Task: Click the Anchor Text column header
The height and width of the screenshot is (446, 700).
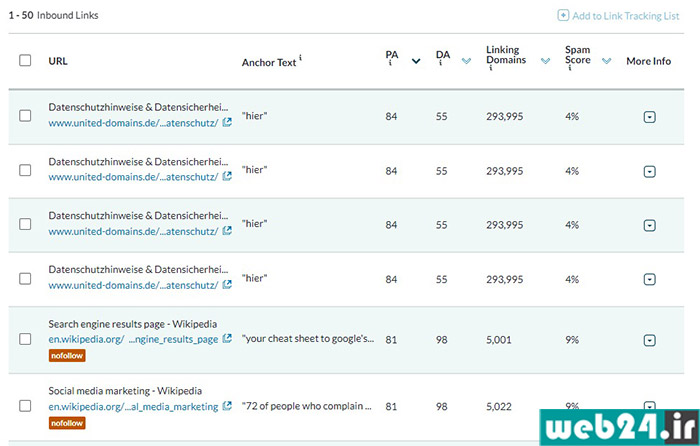Action: (x=269, y=63)
